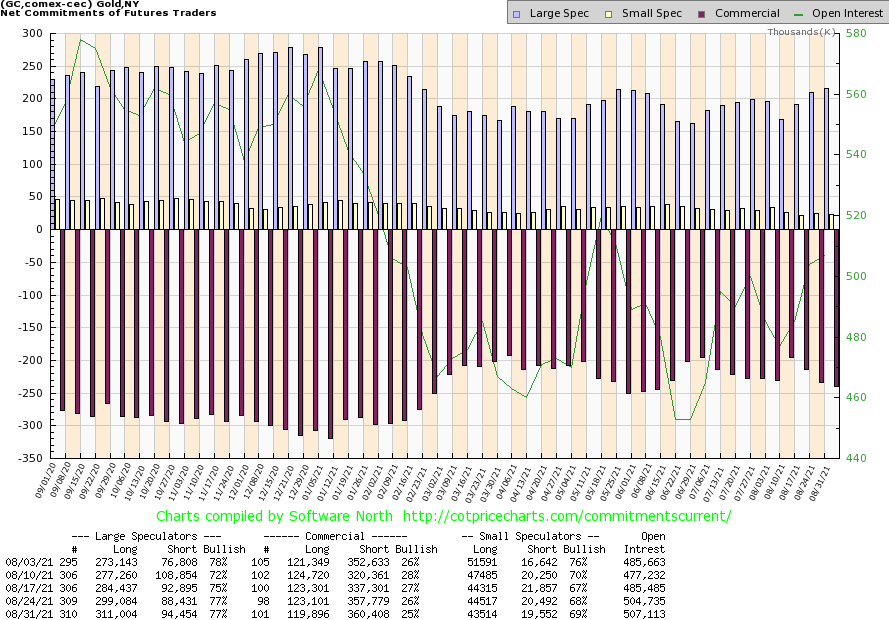Click the 580 label on right axis

pyautogui.click(x=857, y=33)
